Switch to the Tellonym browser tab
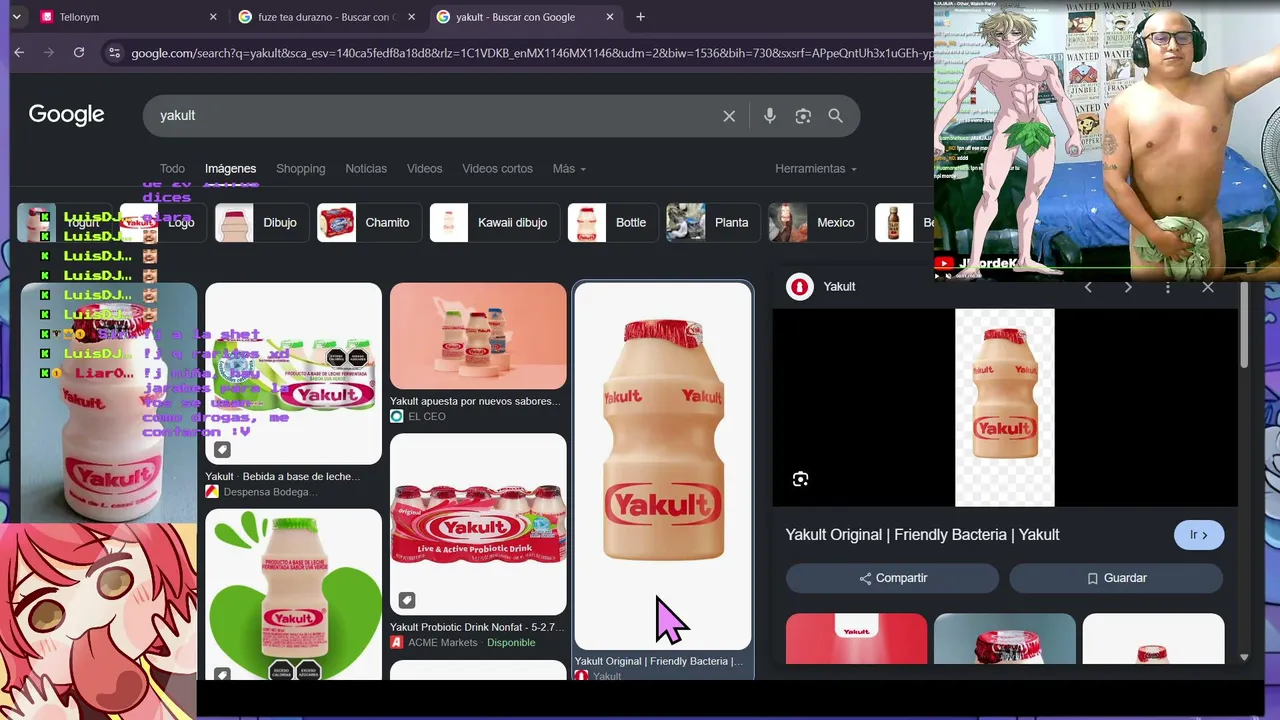Viewport: 1280px width, 720px height. pos(129,17)
